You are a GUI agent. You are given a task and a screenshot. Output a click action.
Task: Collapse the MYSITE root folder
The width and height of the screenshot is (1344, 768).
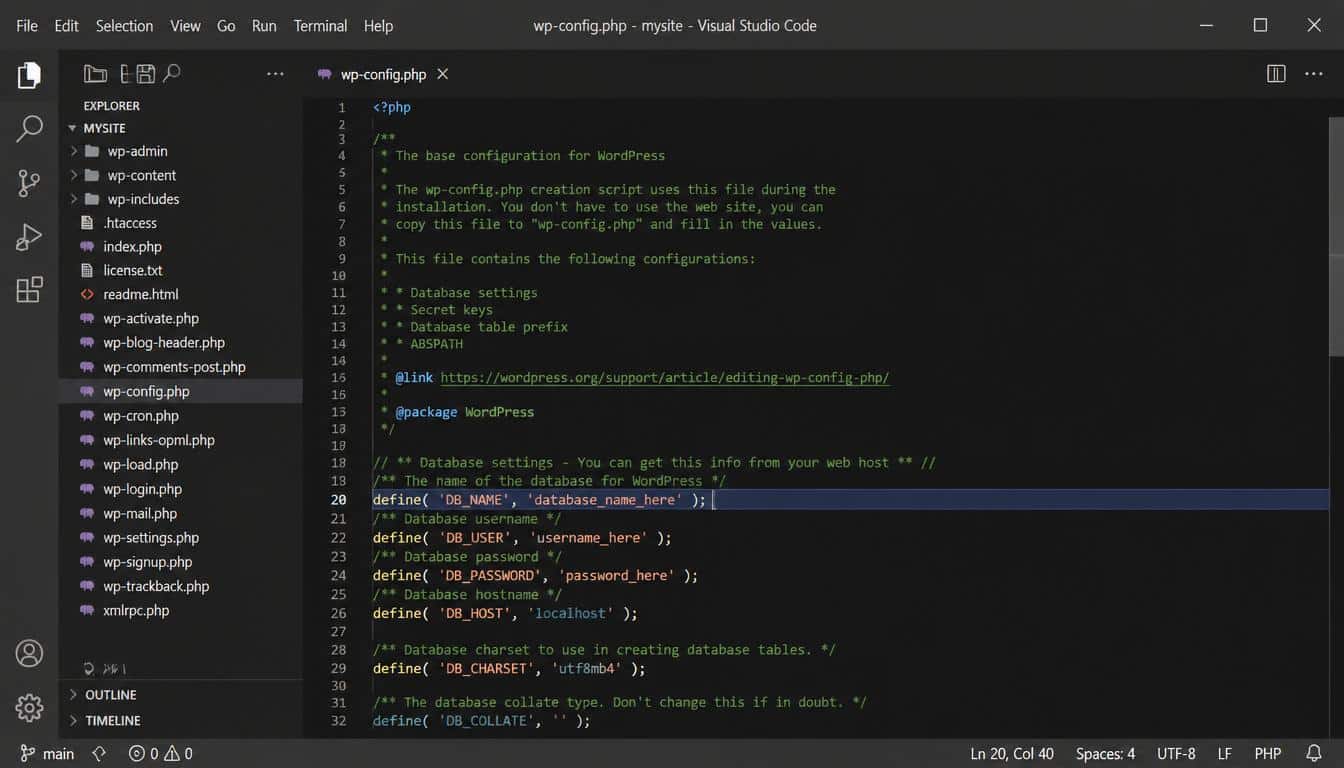(x=72, y=128)
